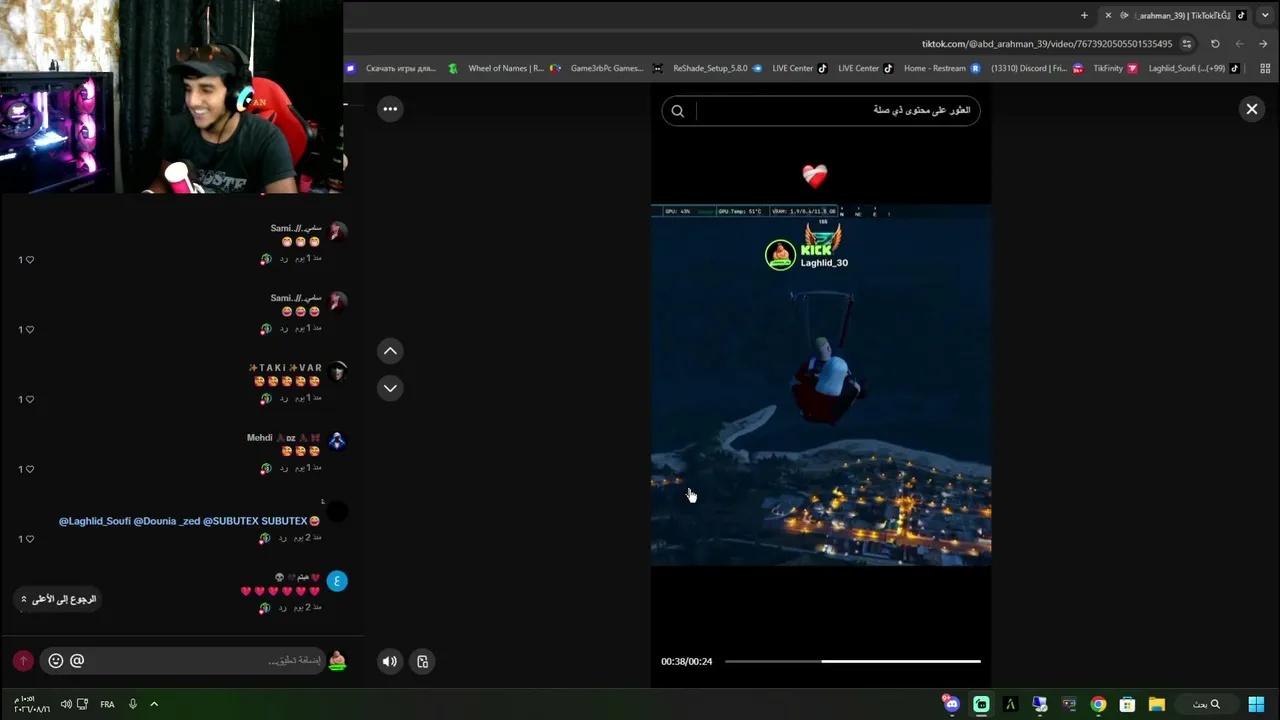Reload the TikTok page
Image resolution: width=1280 pixels, height=720 pixels.
coord(1215,44)
